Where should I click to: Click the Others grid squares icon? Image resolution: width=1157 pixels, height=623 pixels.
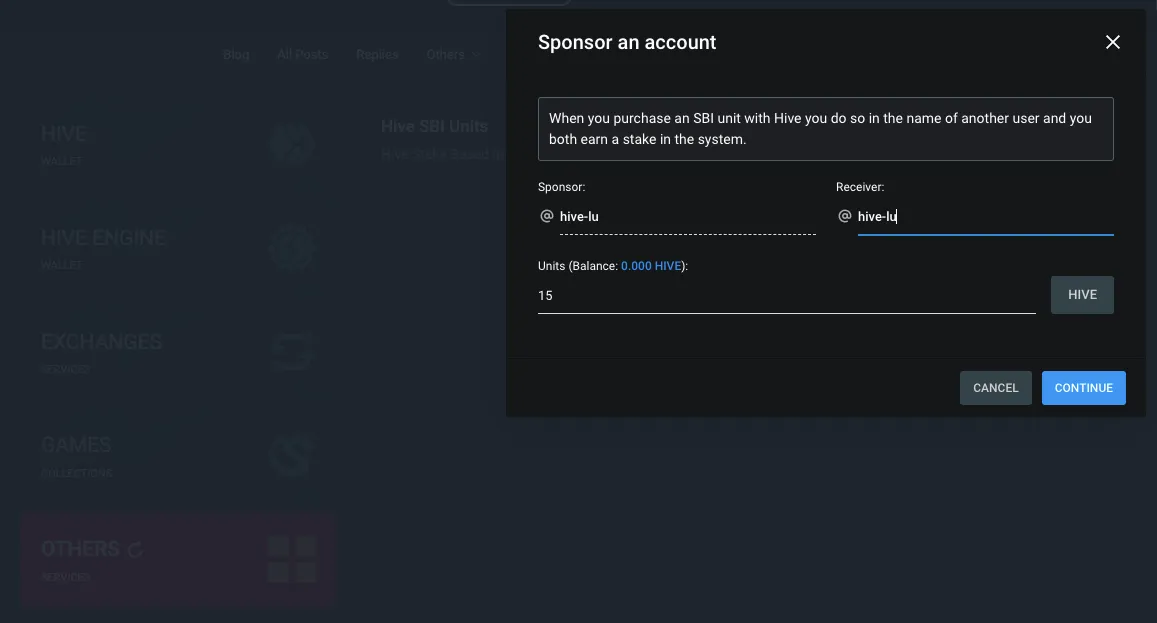click(292, 560)
